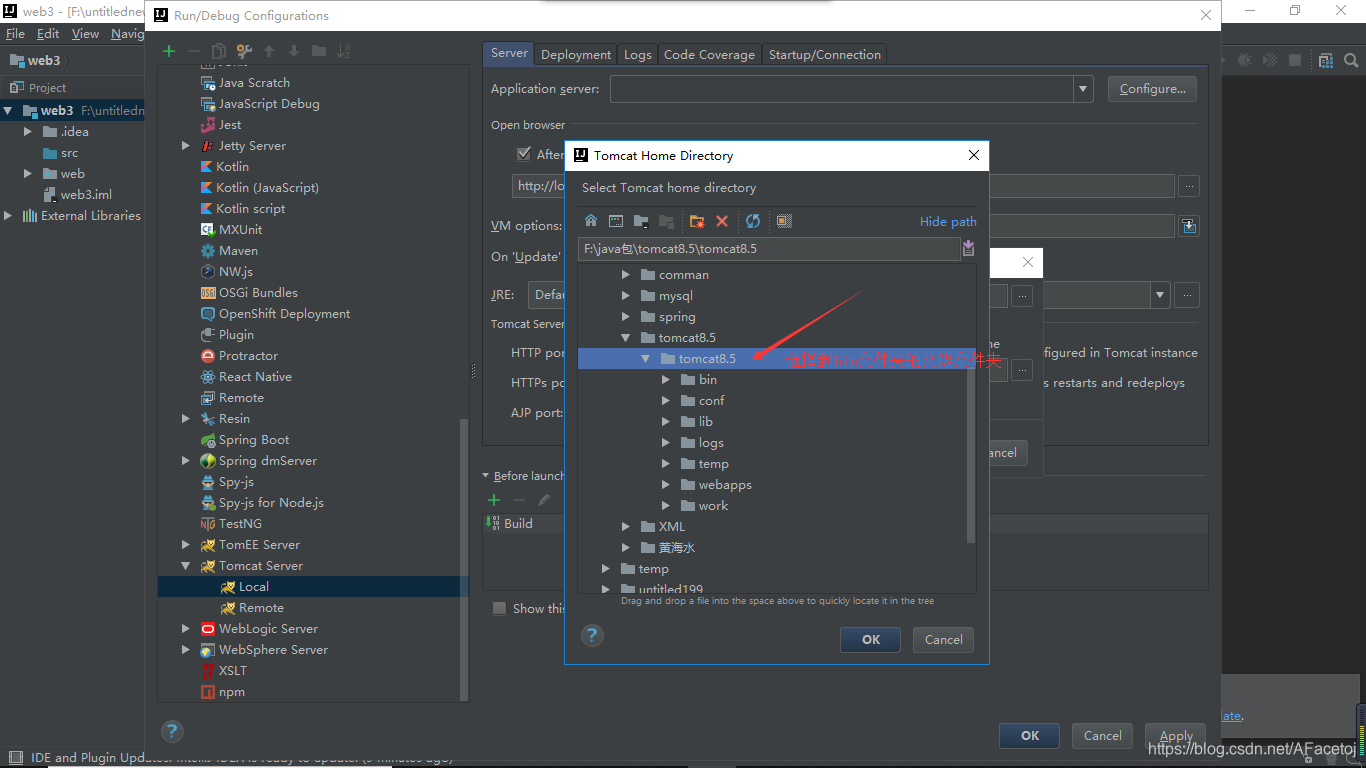Open path history icon beside path field

(968, 248)
